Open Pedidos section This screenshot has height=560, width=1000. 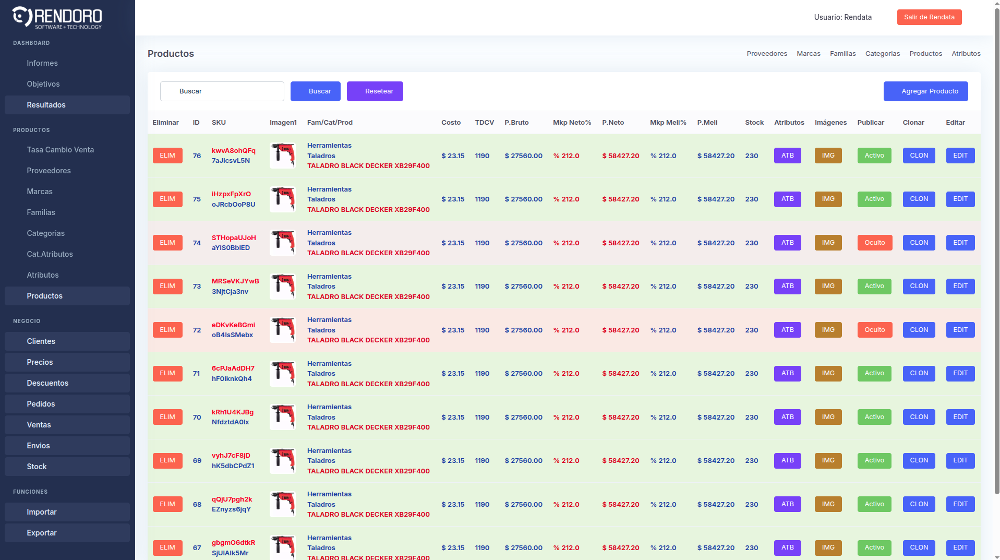point(67,404)
